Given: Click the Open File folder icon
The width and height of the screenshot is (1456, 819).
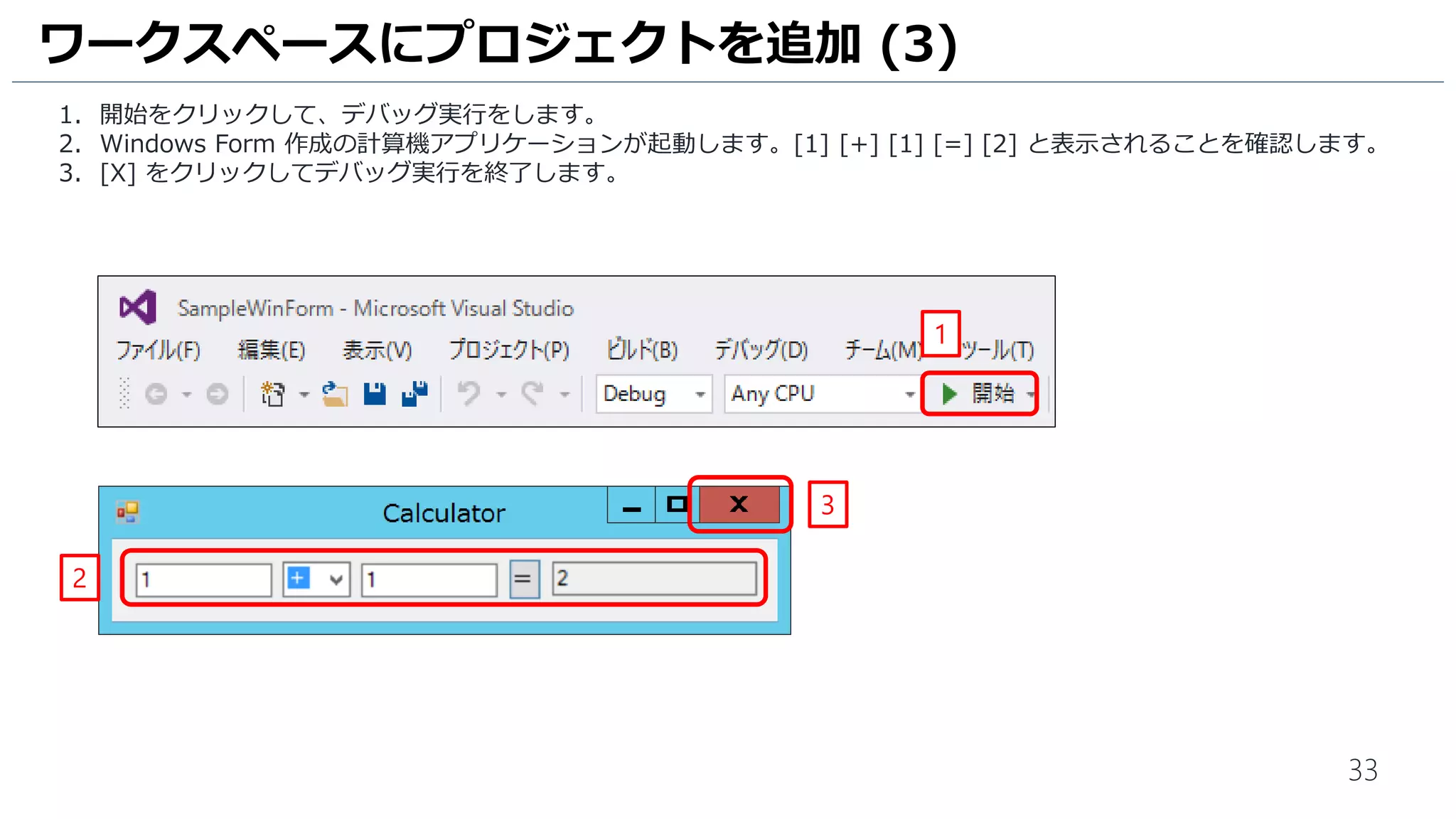Looking at the screenshot, I should point(334,393).
